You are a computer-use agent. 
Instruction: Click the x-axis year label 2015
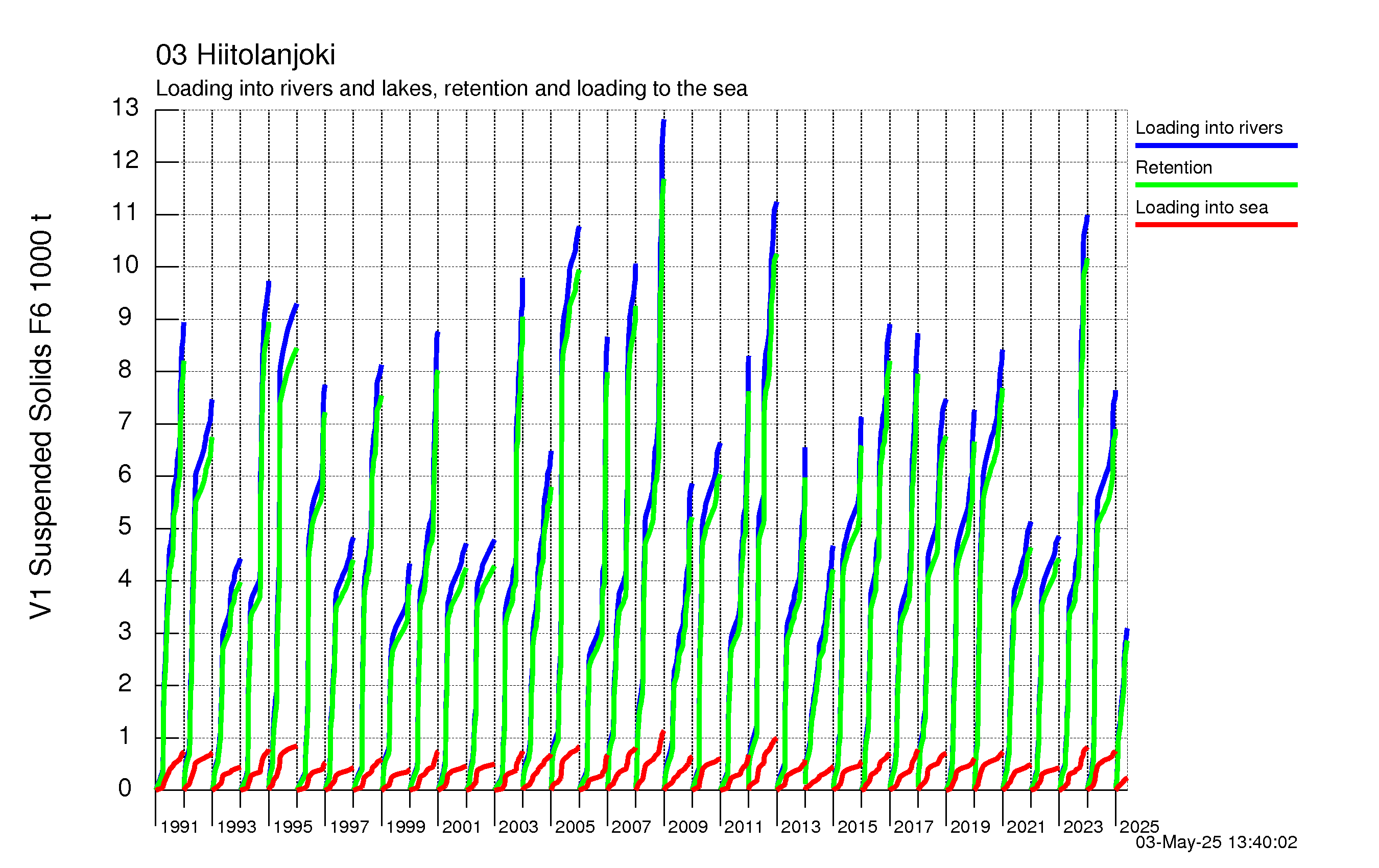click(x=858, y=827)
